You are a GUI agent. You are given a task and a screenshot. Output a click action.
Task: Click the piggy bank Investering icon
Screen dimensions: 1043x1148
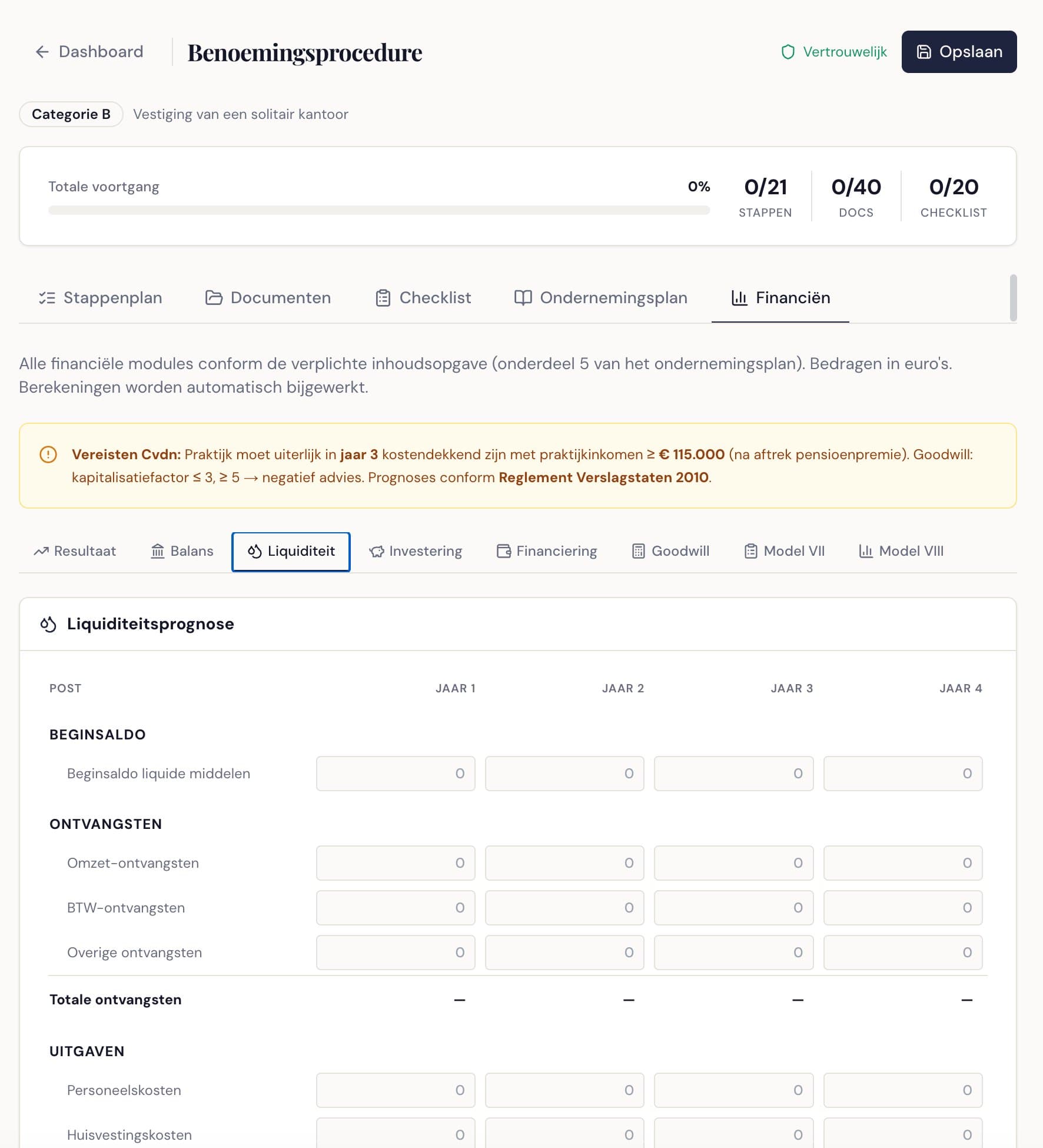(x=377, y=552)
